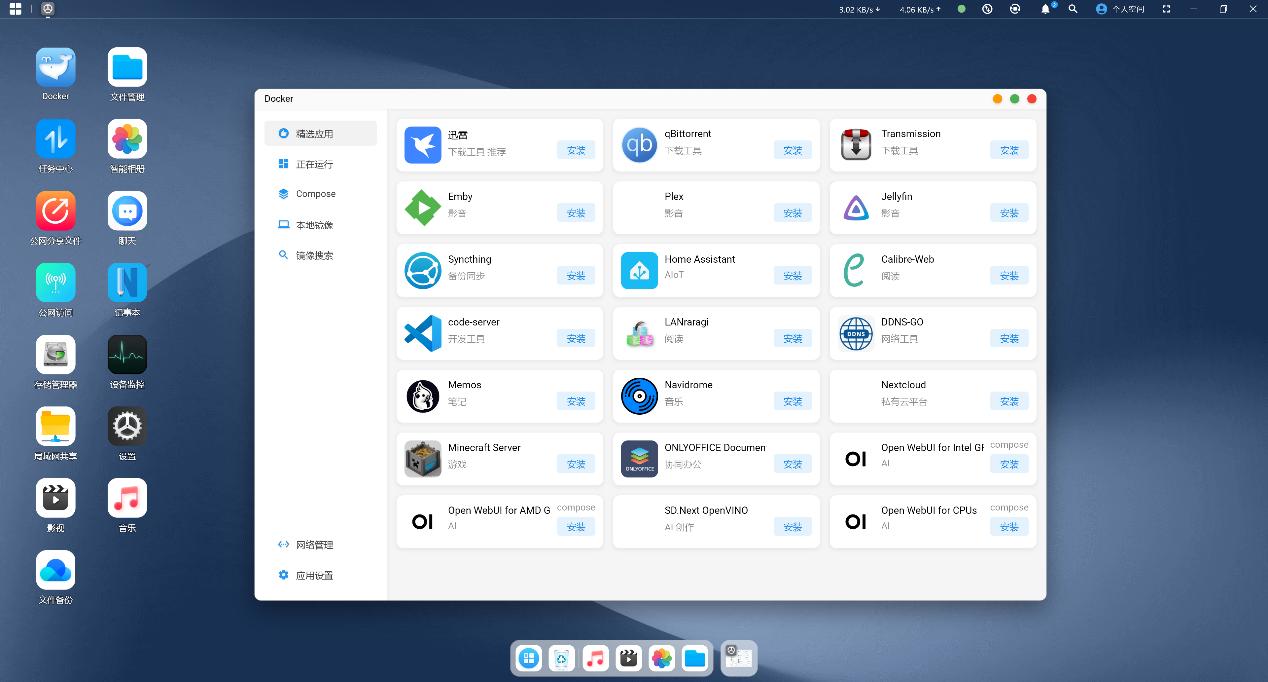
Task: Click the Navidrome app icon
Action: pyautogui.click(x=639, y=396)
